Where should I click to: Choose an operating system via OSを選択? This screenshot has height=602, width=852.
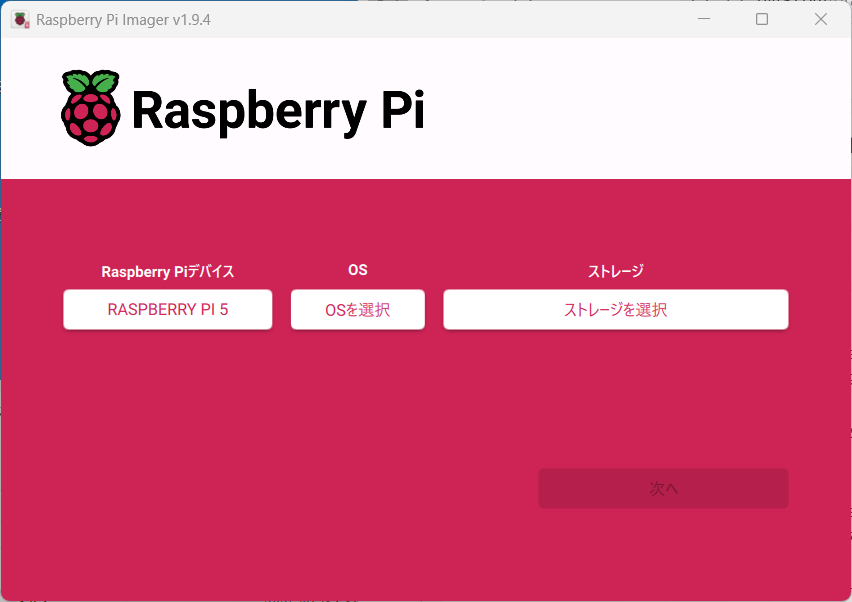pos(358,309)
